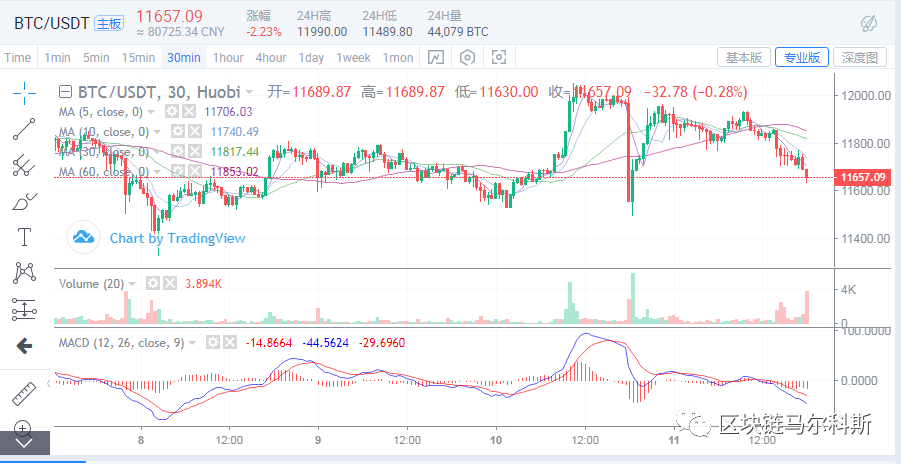The image size is (901, 464).
Task: Click the 11657.09 current price label on axis
Action: [865, 178]
